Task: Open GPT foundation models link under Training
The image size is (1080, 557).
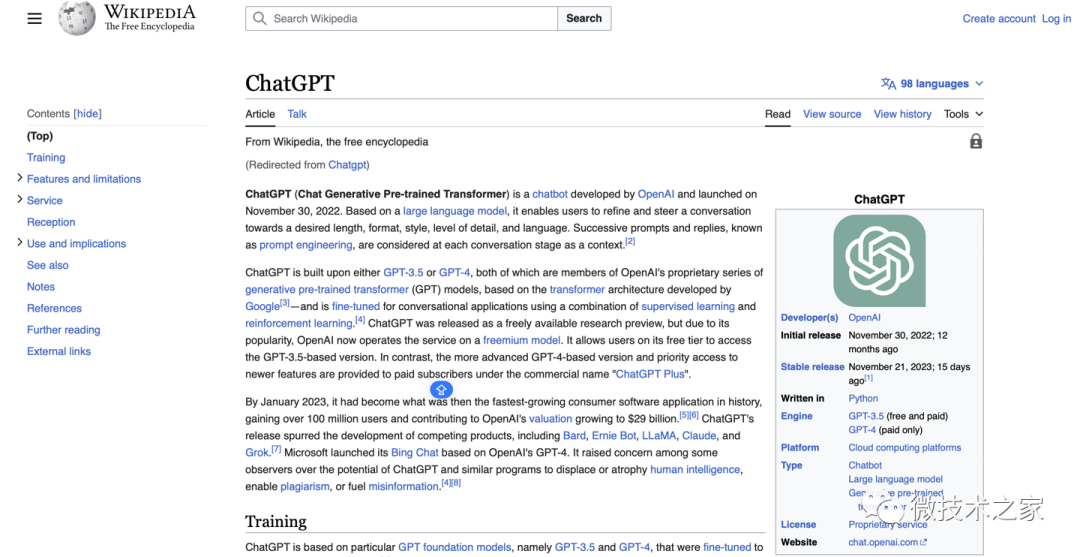Action: point(455,547)
